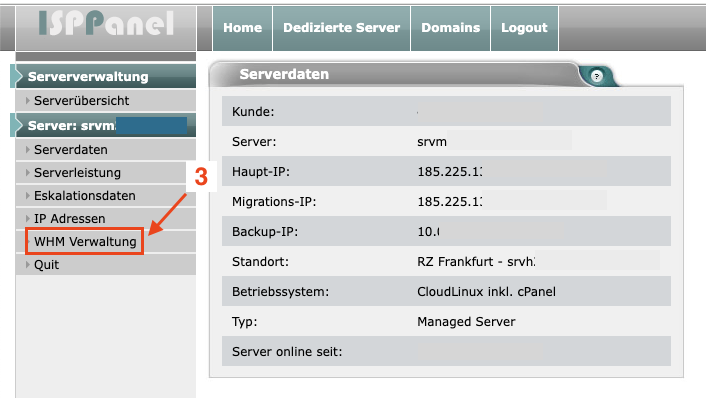This screenshot has width=706, height=398.
Task: Open the Dedizierte Server tab
Action: point(342,28)
